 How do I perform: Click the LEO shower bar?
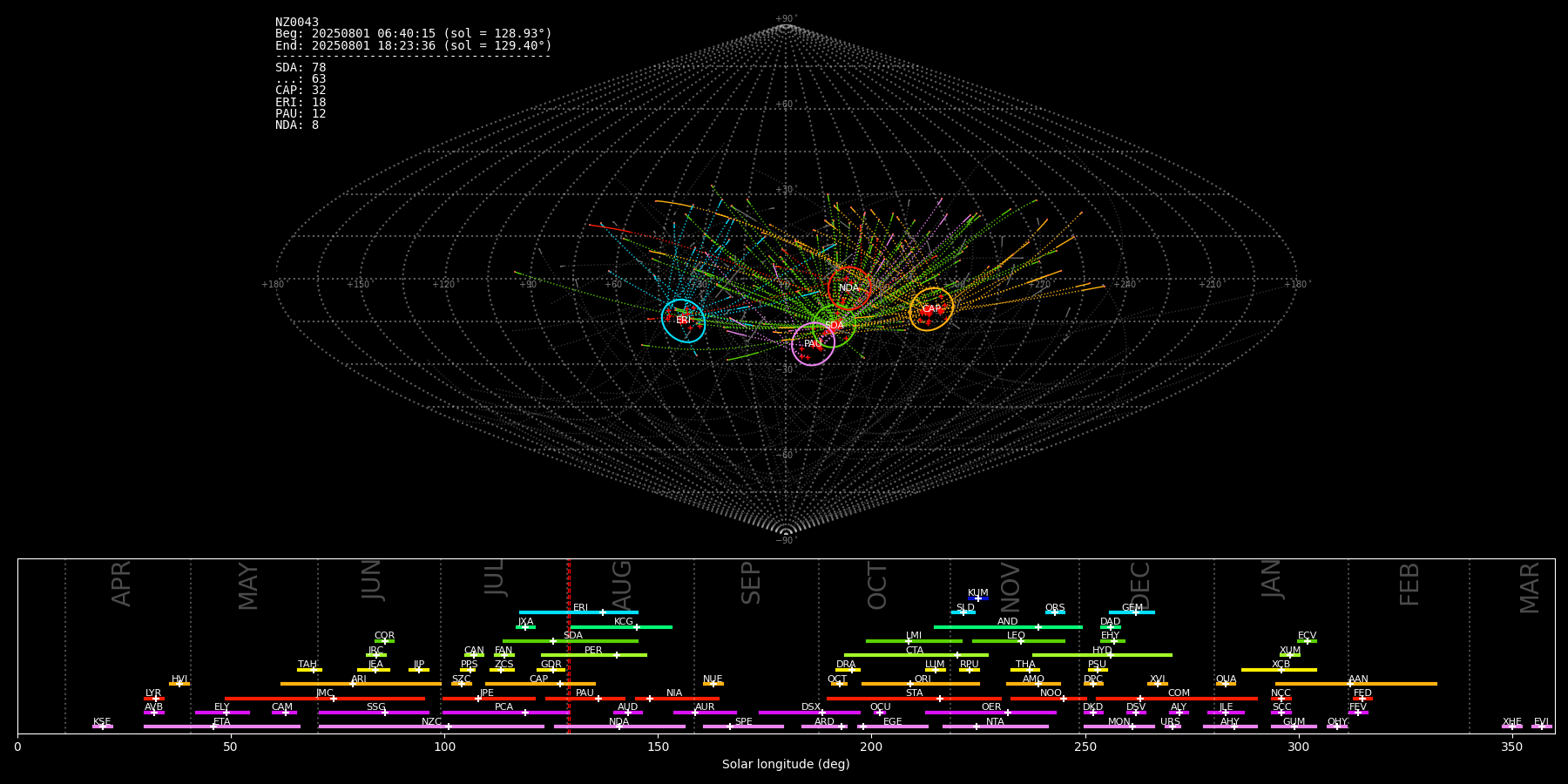[1018, 641]
